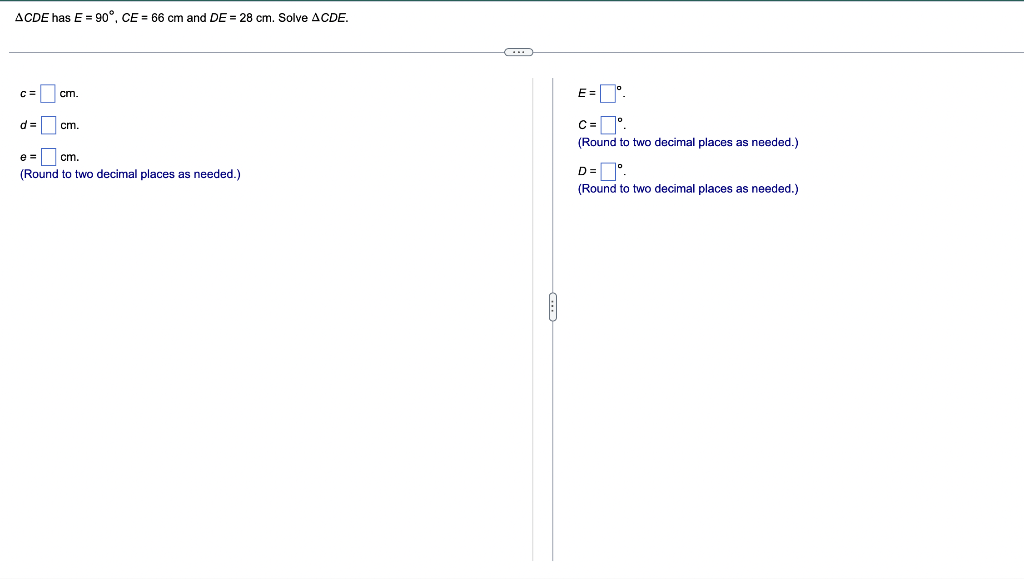Image resolution: width=1024 pixels, height=579 pixels.
Task: Click the answer box for angle C
Action: (608, 124)
